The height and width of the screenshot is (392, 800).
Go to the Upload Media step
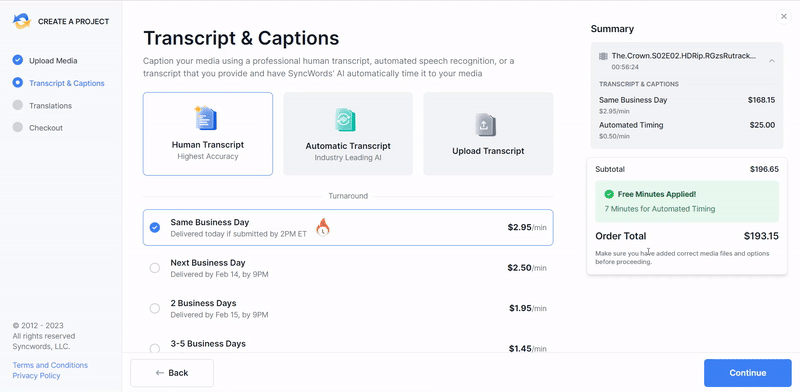(x=53, y=61)
